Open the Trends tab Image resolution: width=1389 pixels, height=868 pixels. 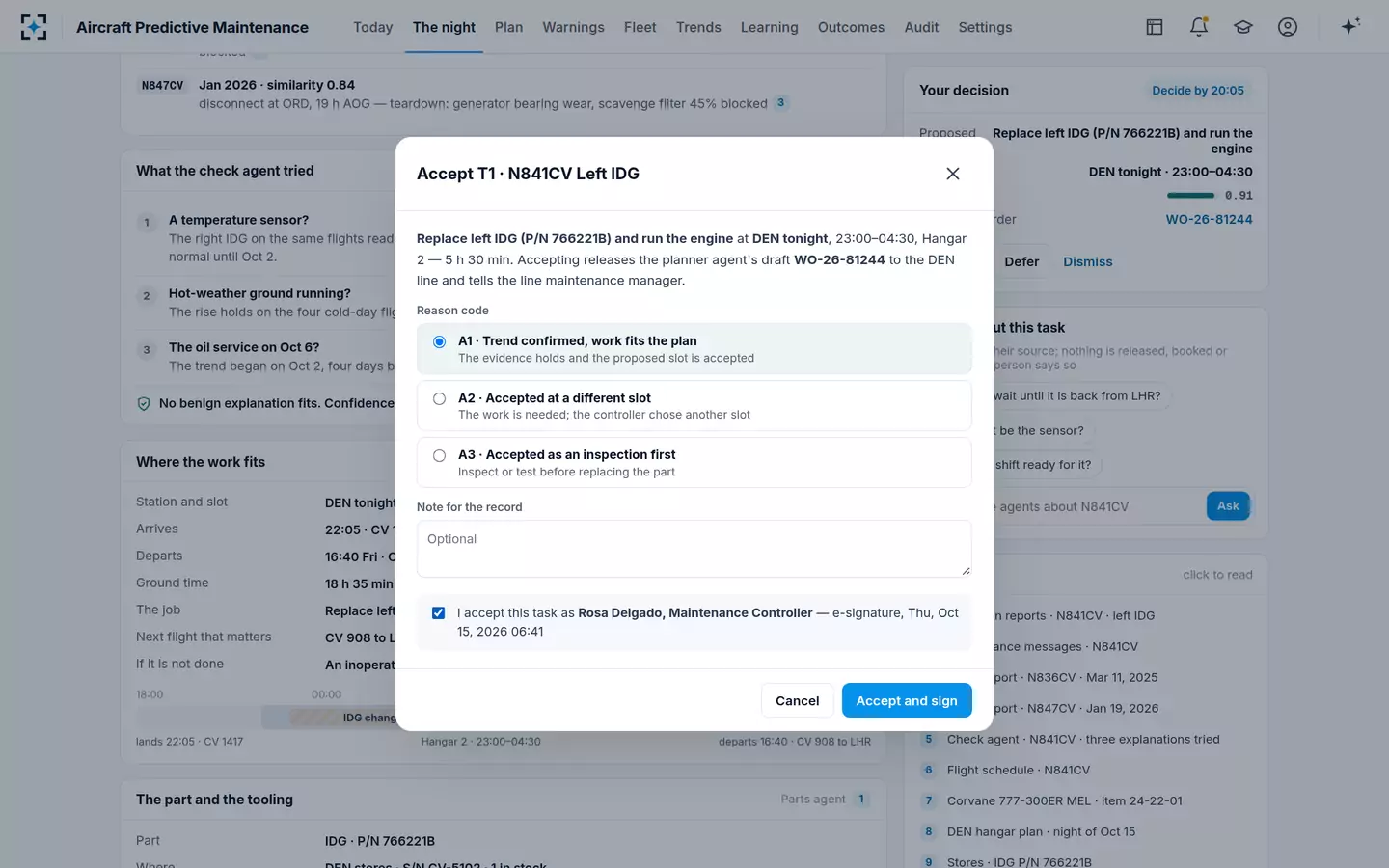698,27
